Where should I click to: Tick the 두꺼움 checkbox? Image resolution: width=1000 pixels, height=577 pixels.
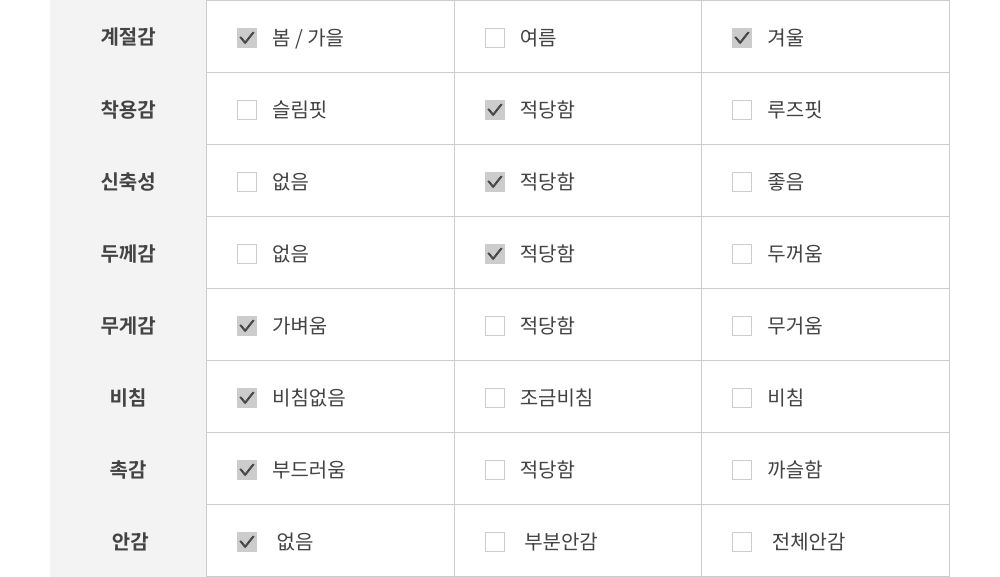(742, 254)
